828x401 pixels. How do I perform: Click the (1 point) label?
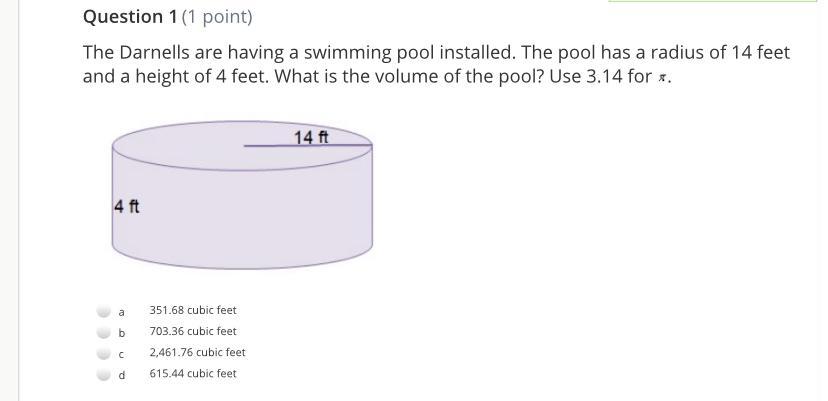pos(217,17)
